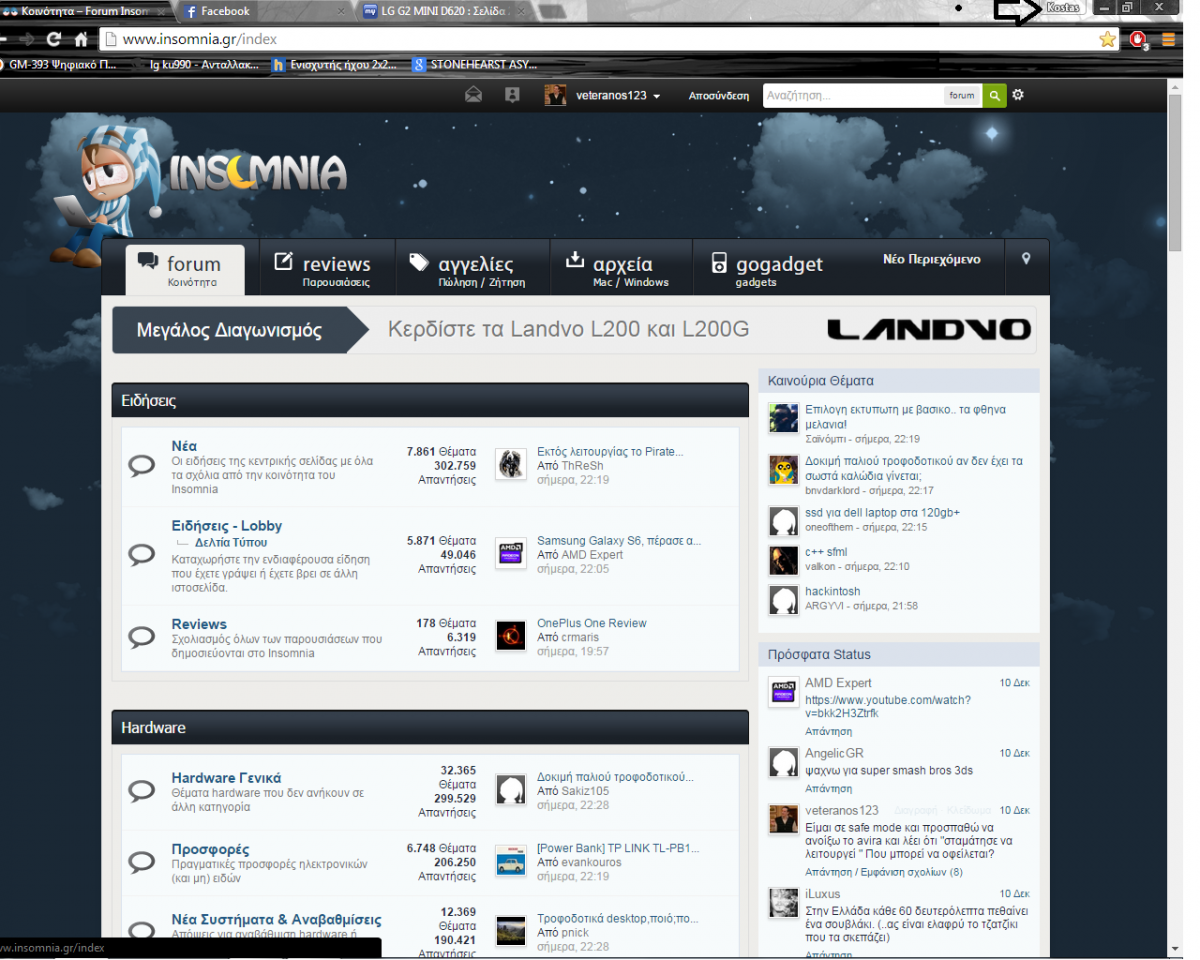Viewport: 1200px width, 960px height.
Task: Open the reviews Παρουσιάσεις navigation tab
Action: (x=327, y=270)
